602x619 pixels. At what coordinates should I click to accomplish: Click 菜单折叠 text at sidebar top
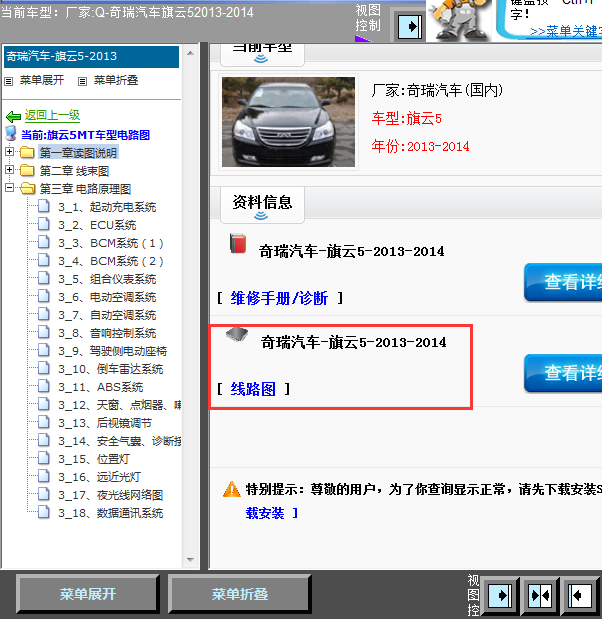click(x=116, y=80)
